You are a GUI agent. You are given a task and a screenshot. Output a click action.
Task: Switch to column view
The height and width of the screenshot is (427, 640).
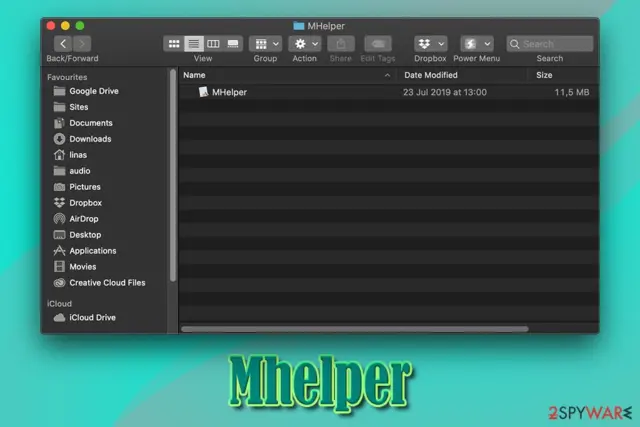point(213,44)
